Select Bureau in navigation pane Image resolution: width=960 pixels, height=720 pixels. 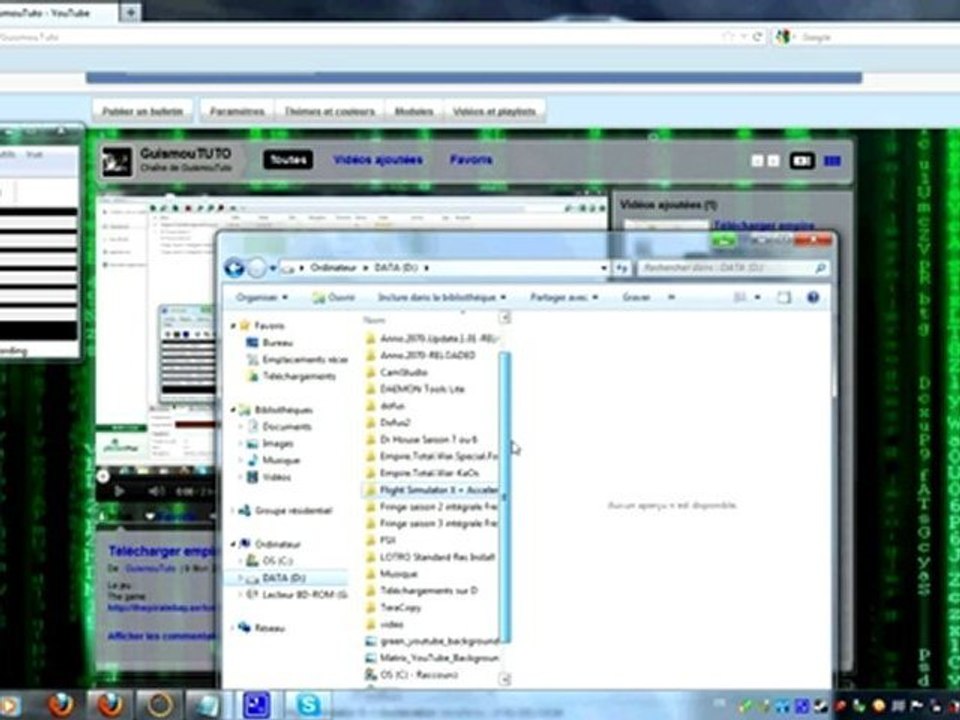(277, 342)
